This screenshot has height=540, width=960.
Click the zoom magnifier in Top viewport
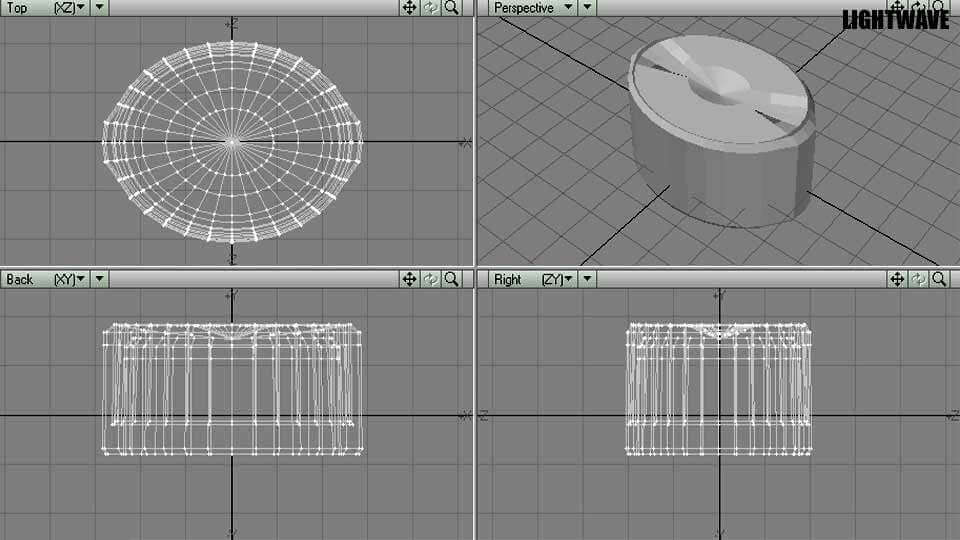pos(452,8)
